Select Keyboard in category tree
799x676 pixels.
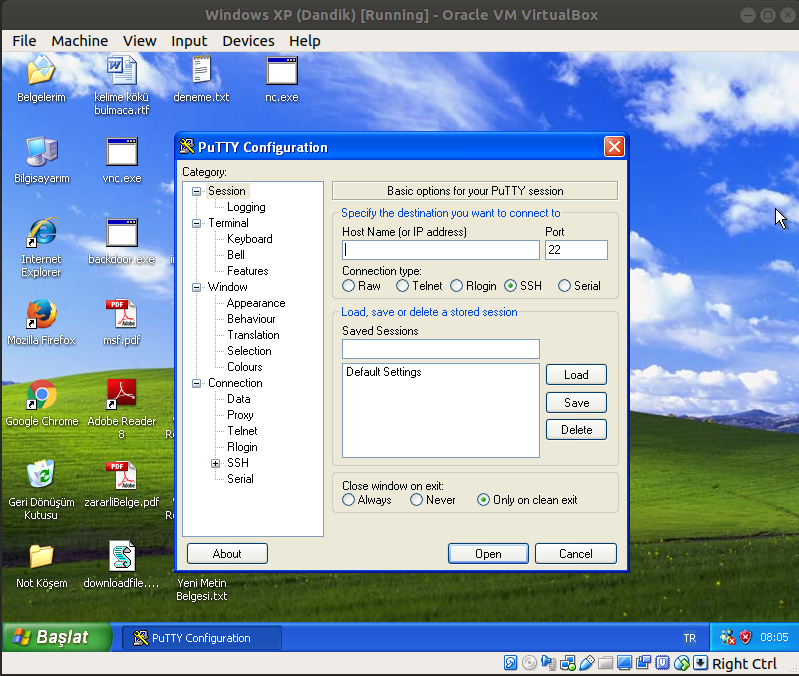(x=250, y=239)
